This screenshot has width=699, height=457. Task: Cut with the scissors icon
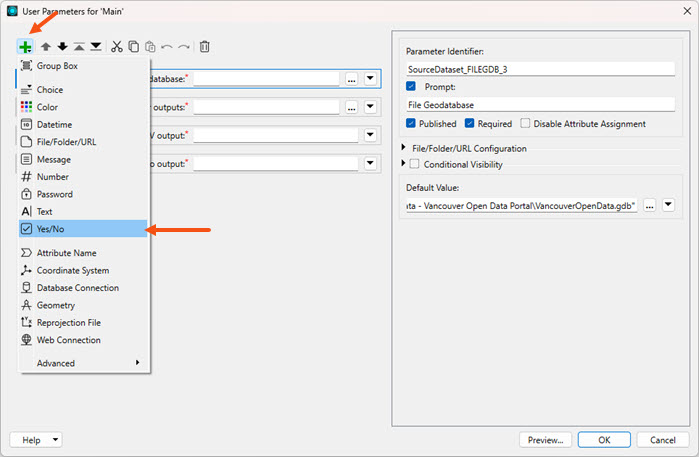[117, 46]
